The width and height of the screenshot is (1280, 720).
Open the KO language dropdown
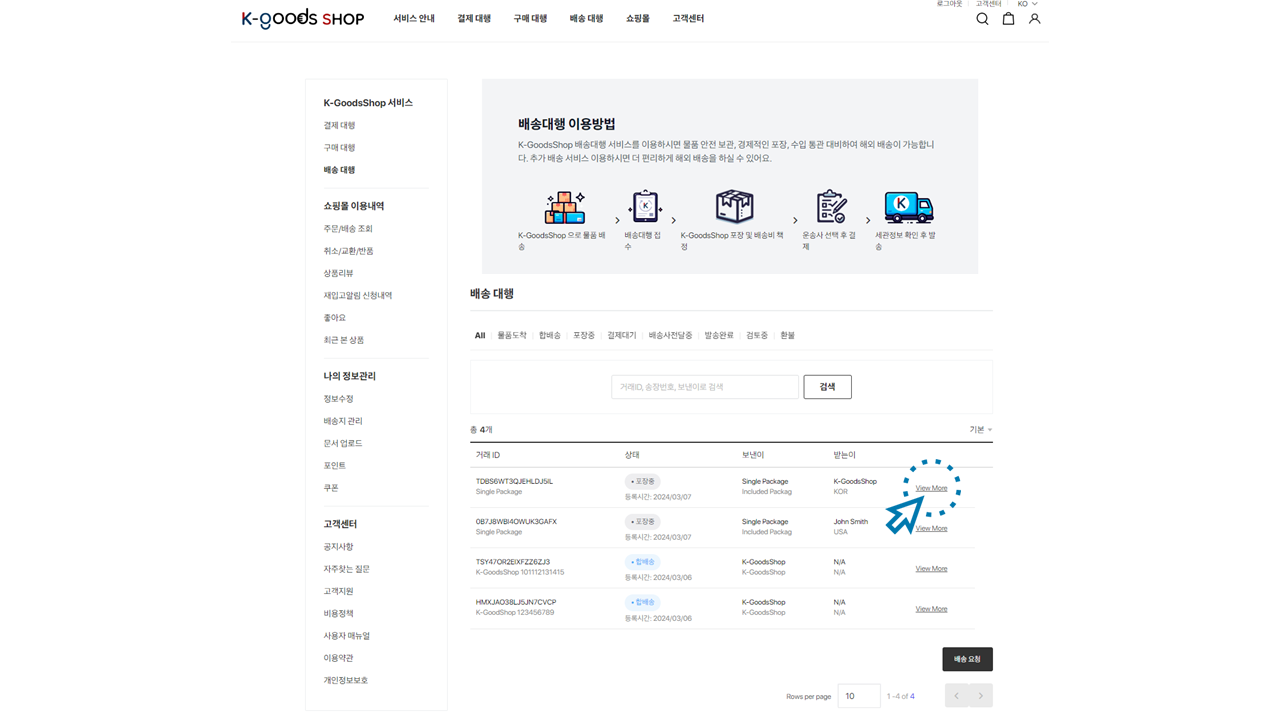(x=1027, y=4)
